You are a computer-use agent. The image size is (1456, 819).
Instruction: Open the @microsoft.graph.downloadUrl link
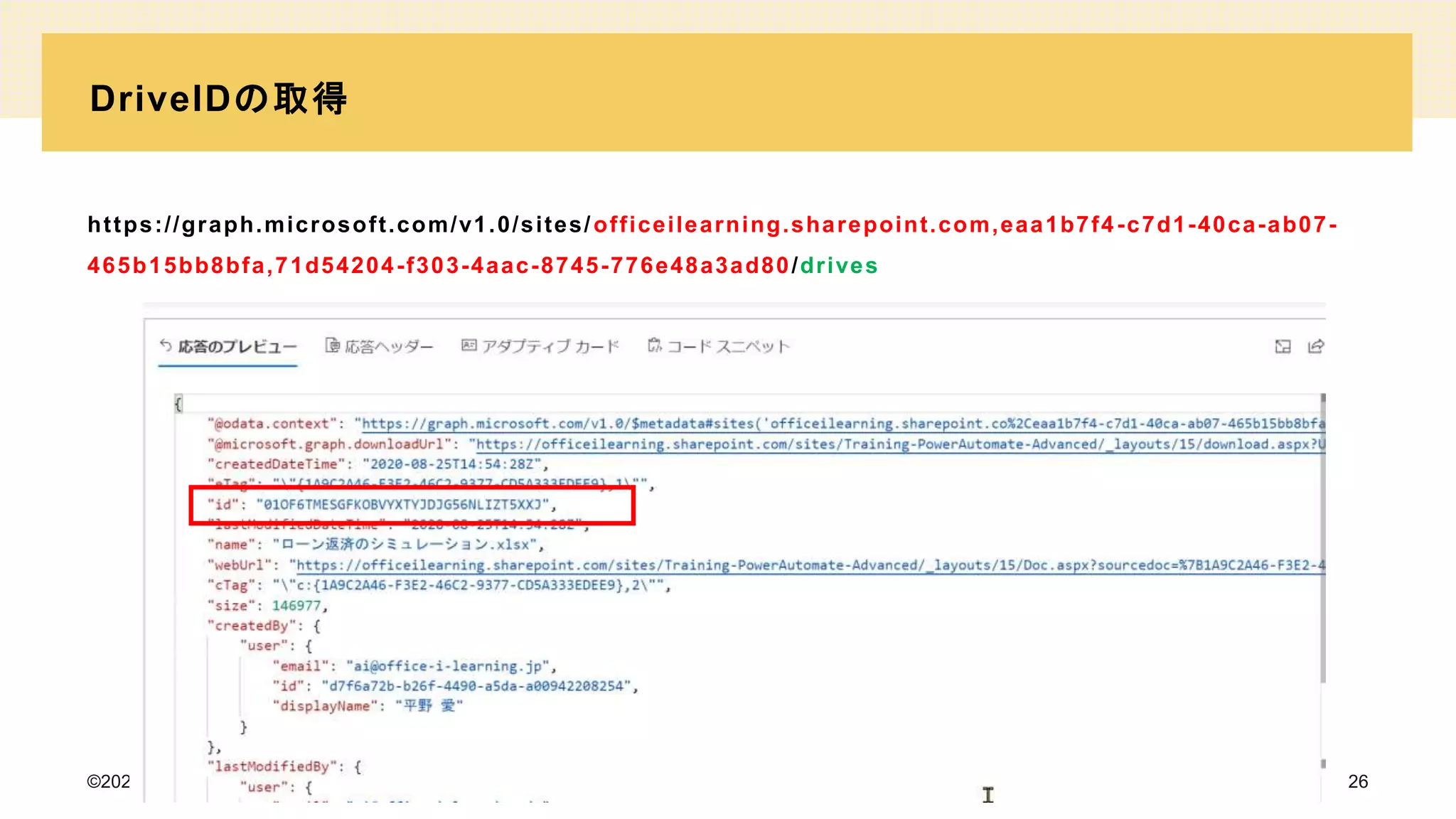point(901,444)
